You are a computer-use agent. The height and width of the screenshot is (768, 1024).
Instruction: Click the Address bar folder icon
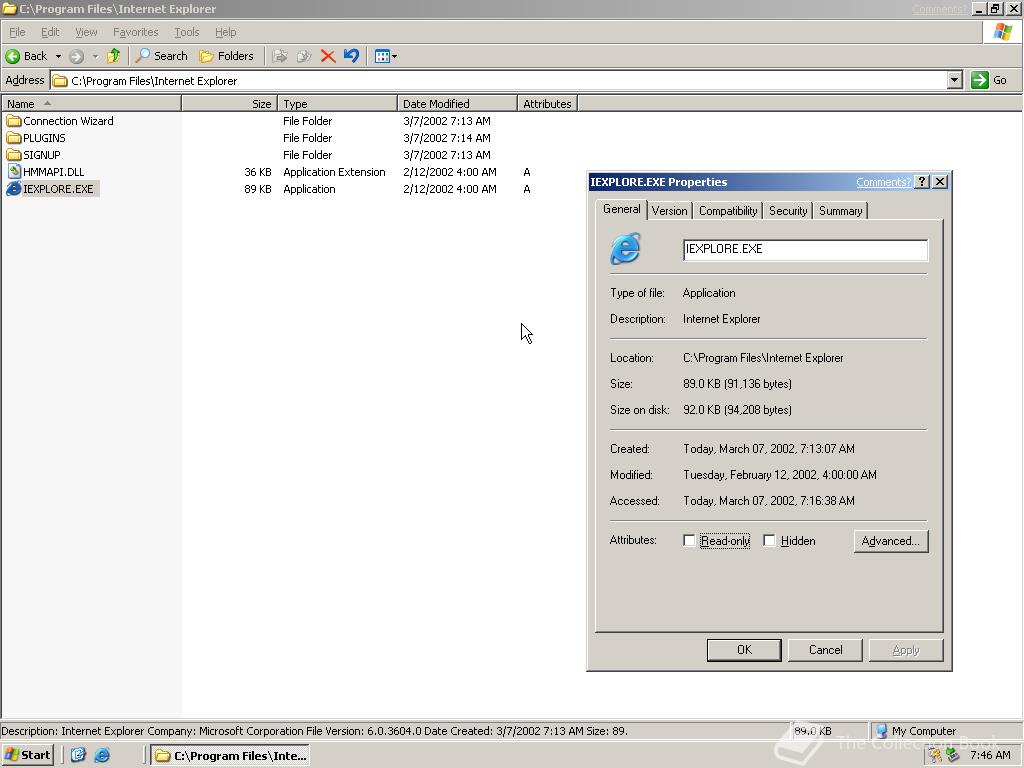point(60,81)
